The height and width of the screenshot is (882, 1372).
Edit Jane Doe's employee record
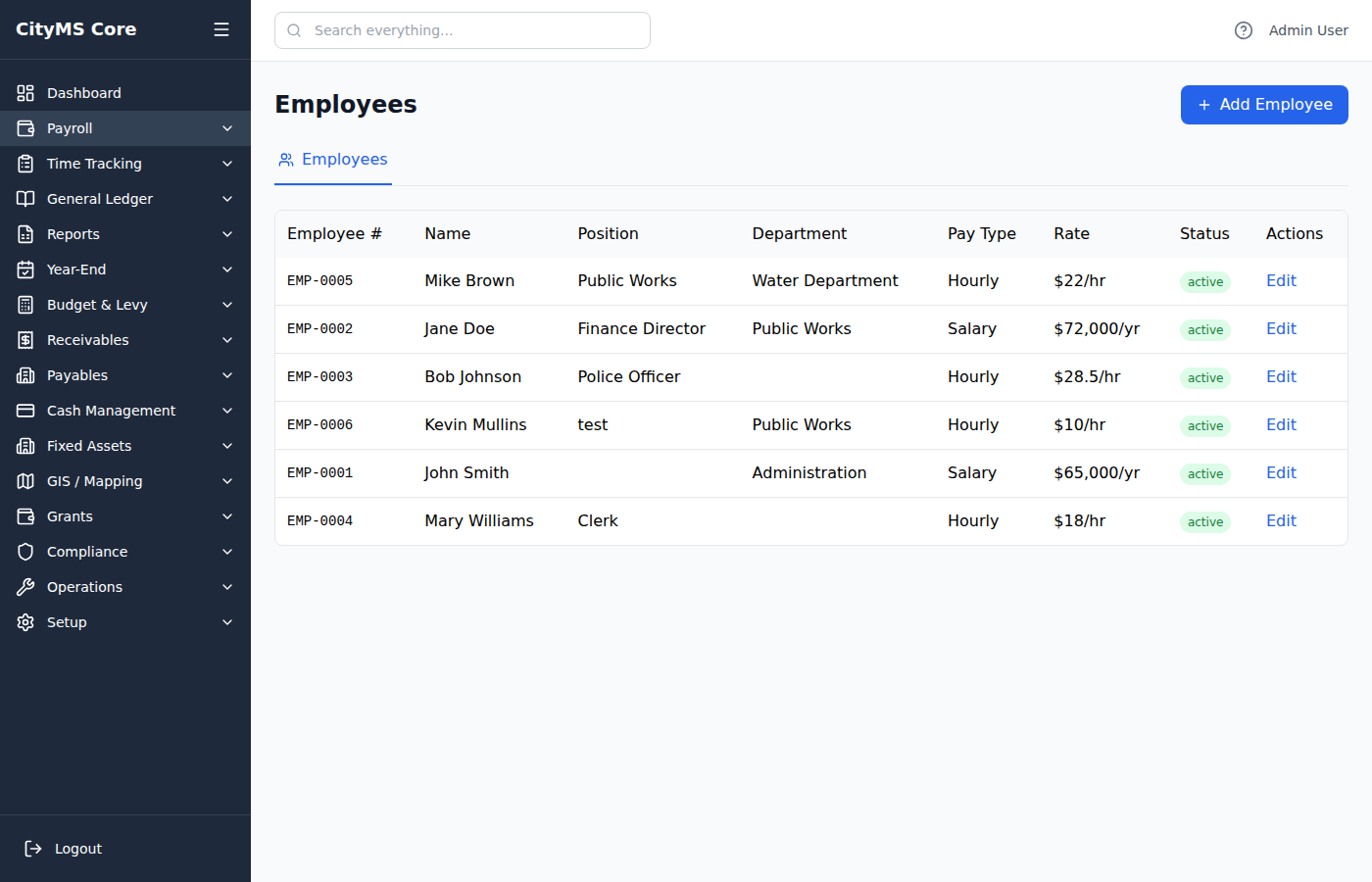[1281, 328]
